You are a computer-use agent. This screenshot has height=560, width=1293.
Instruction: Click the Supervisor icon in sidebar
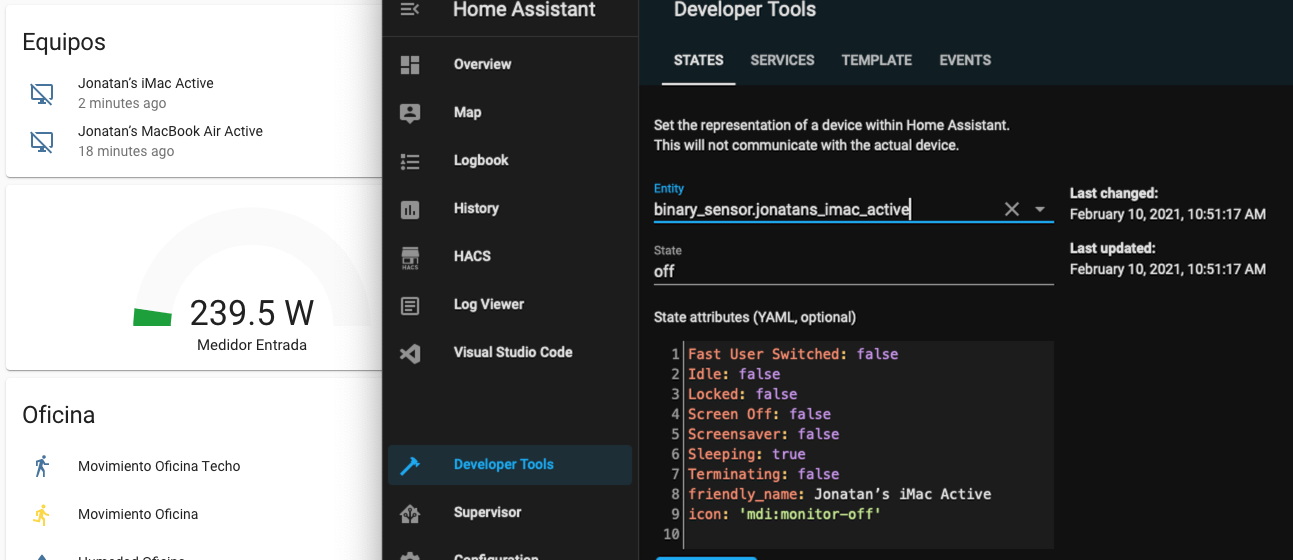click(410, 513)
